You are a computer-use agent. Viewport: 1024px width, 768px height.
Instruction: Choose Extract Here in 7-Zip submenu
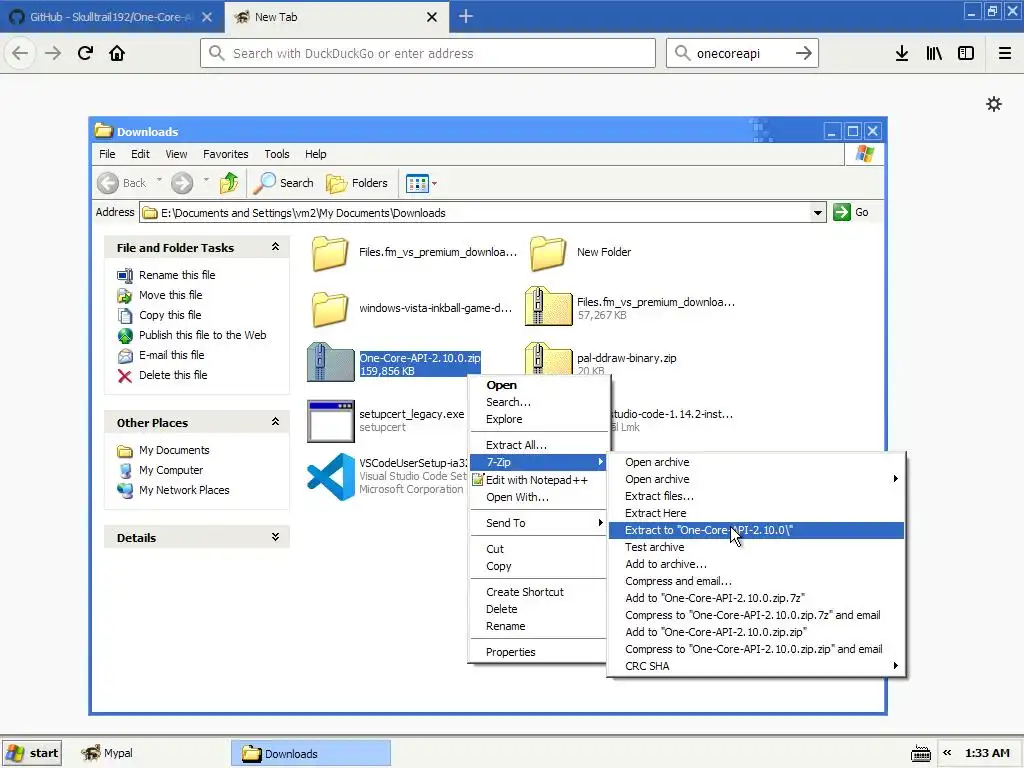point(756,513)
